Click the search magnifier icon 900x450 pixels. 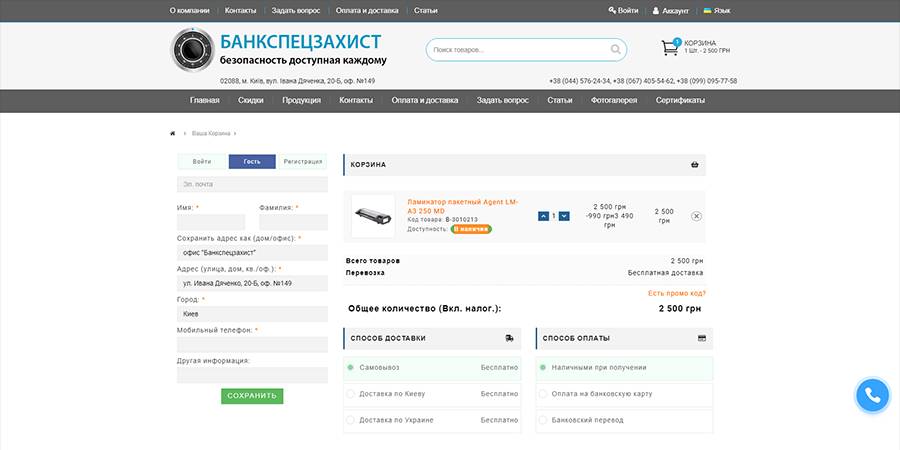[x=615, y=49]
